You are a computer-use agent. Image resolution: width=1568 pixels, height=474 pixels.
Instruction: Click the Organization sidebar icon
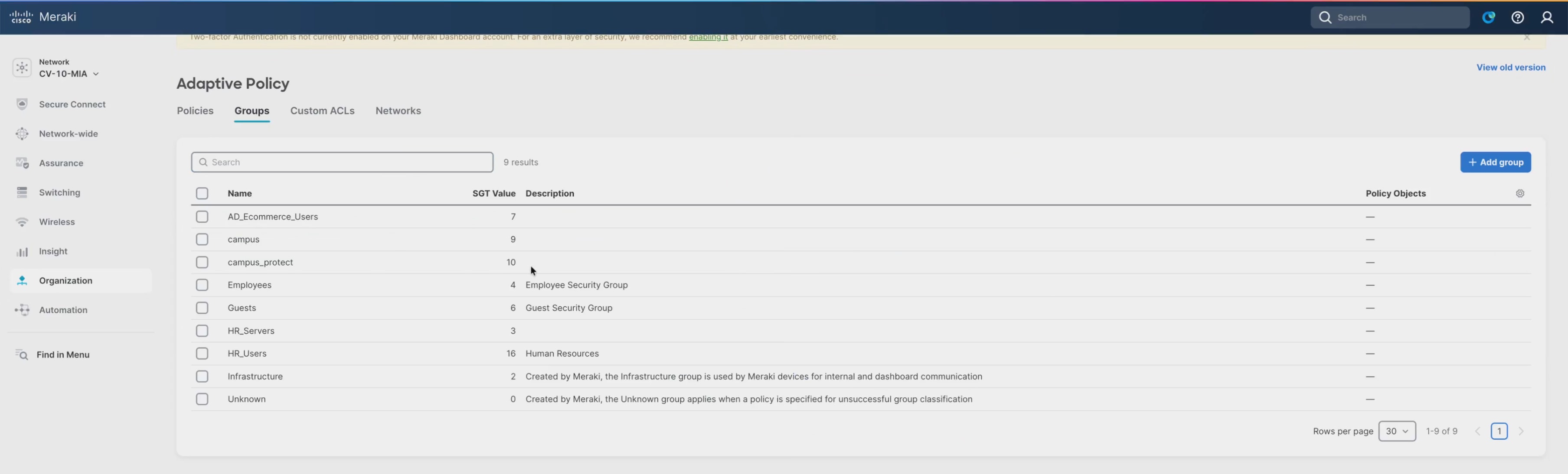[x=22, y=280]
